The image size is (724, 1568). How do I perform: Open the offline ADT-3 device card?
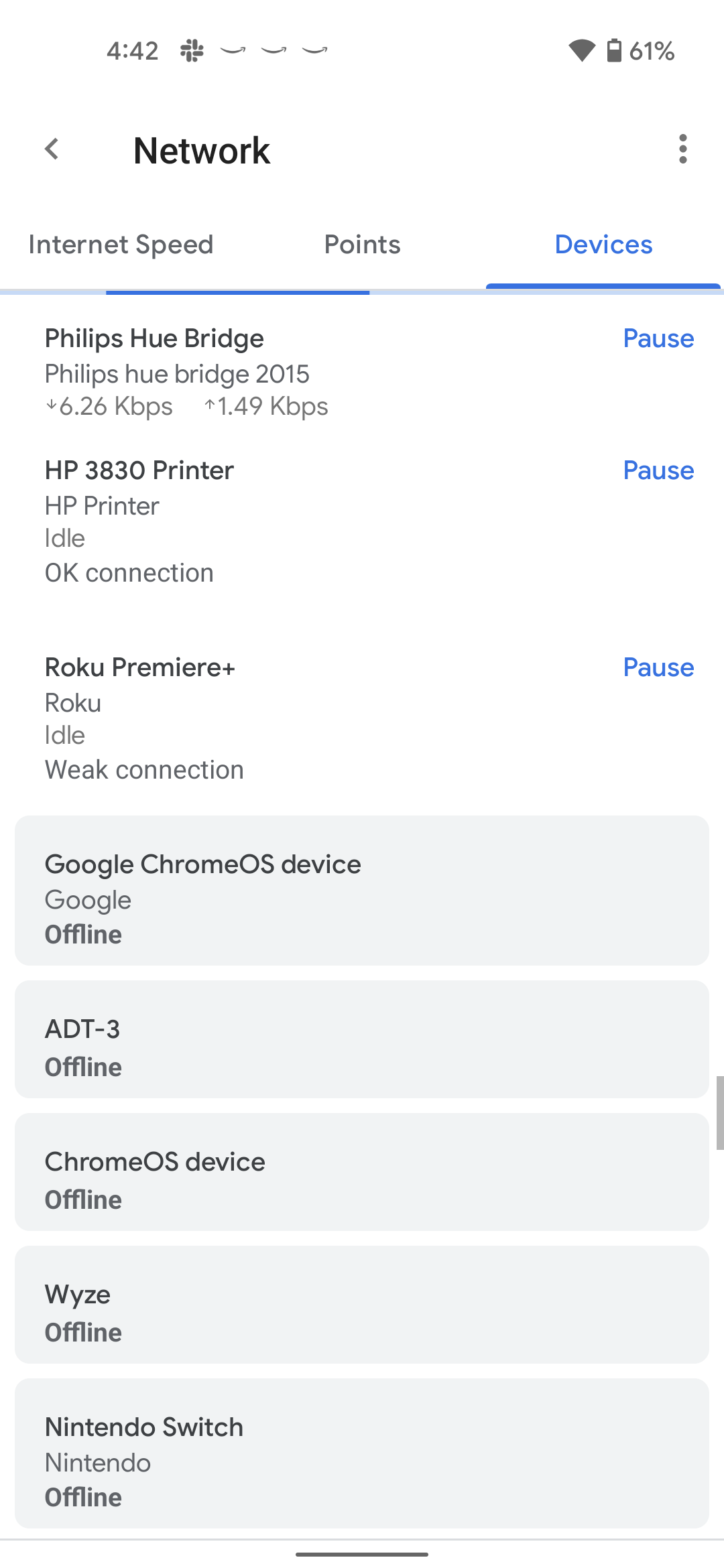(362, 1039)
